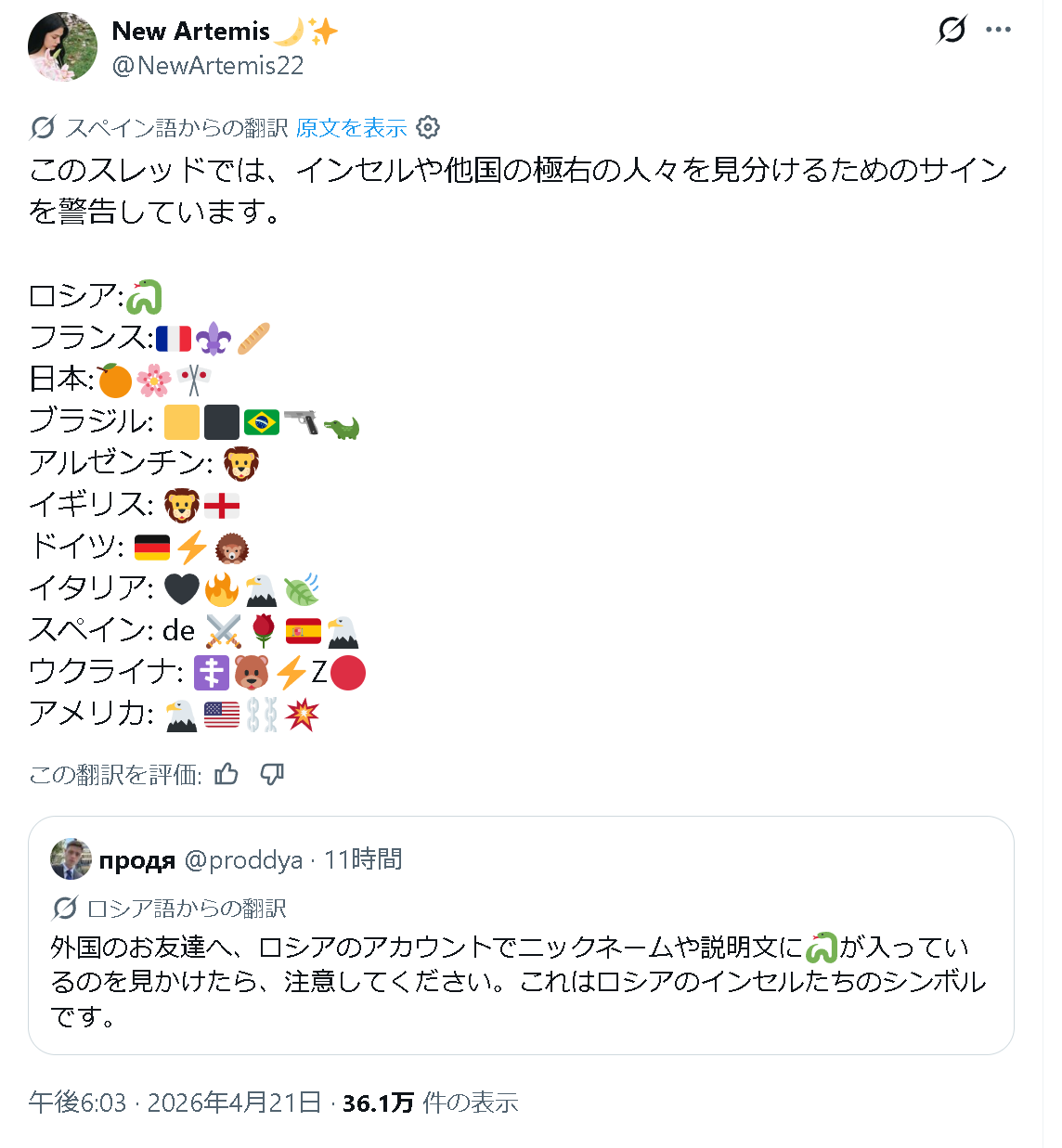Click the snake emoji after ロシア
1062x1148 pixels.
(x=145, y=297)
